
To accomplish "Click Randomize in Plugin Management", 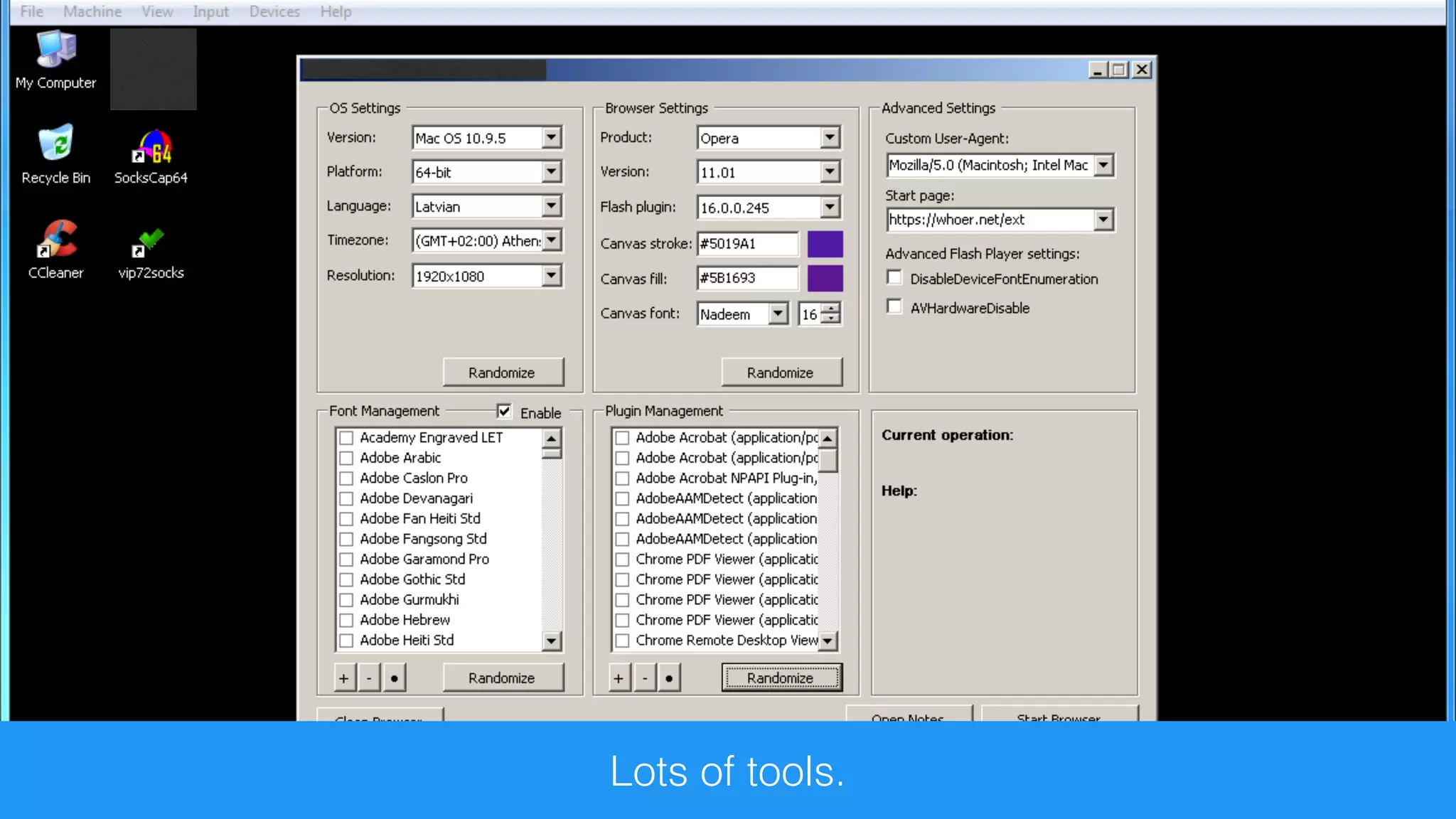I will tap(781, 678).
